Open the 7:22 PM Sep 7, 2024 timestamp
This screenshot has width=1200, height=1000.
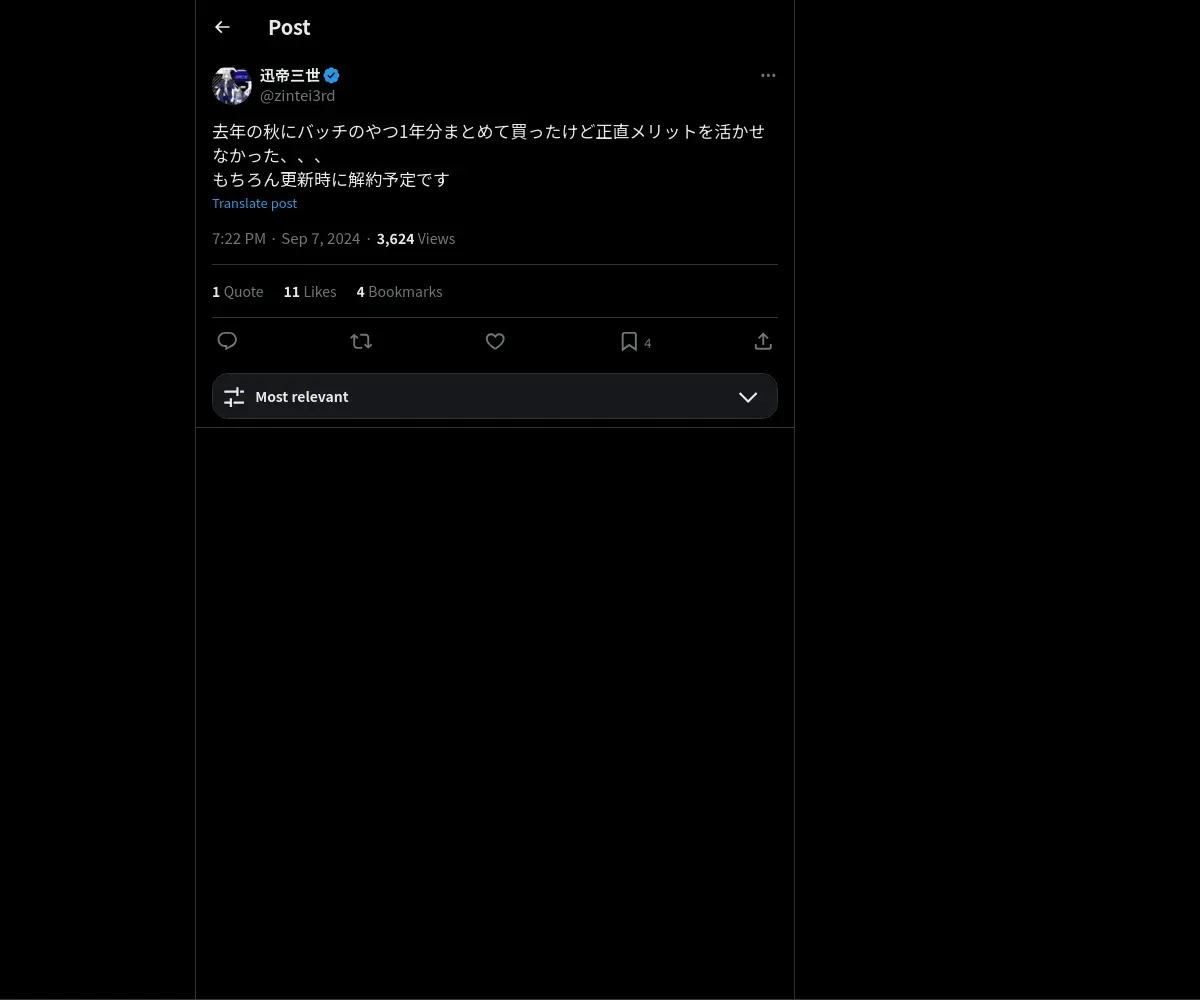click(x=286, y=239)
